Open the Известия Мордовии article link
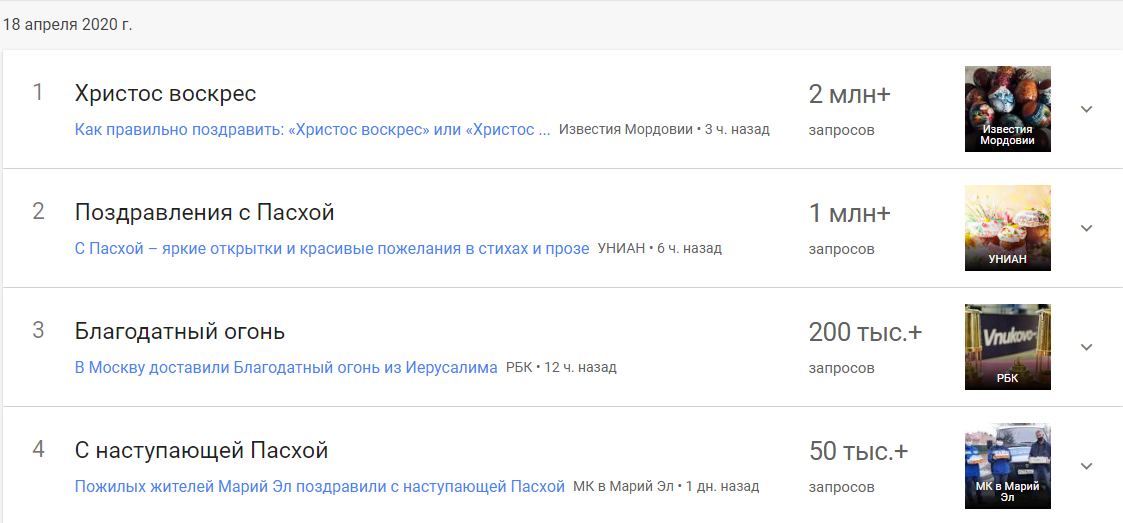Screen dimensions: 1123x523 [x=312, y=130]
